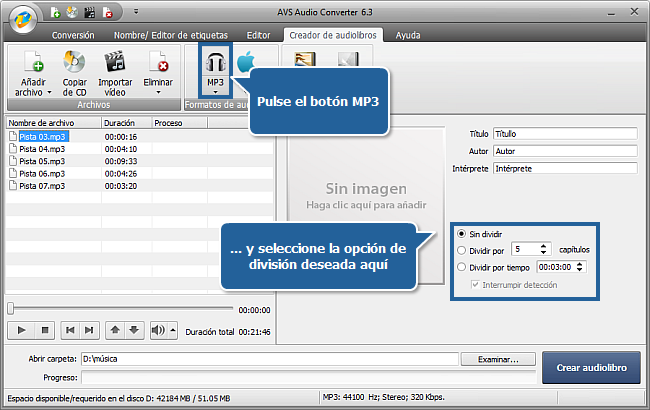Open the Eliminar dropdown menu

(x=157, y=91)
